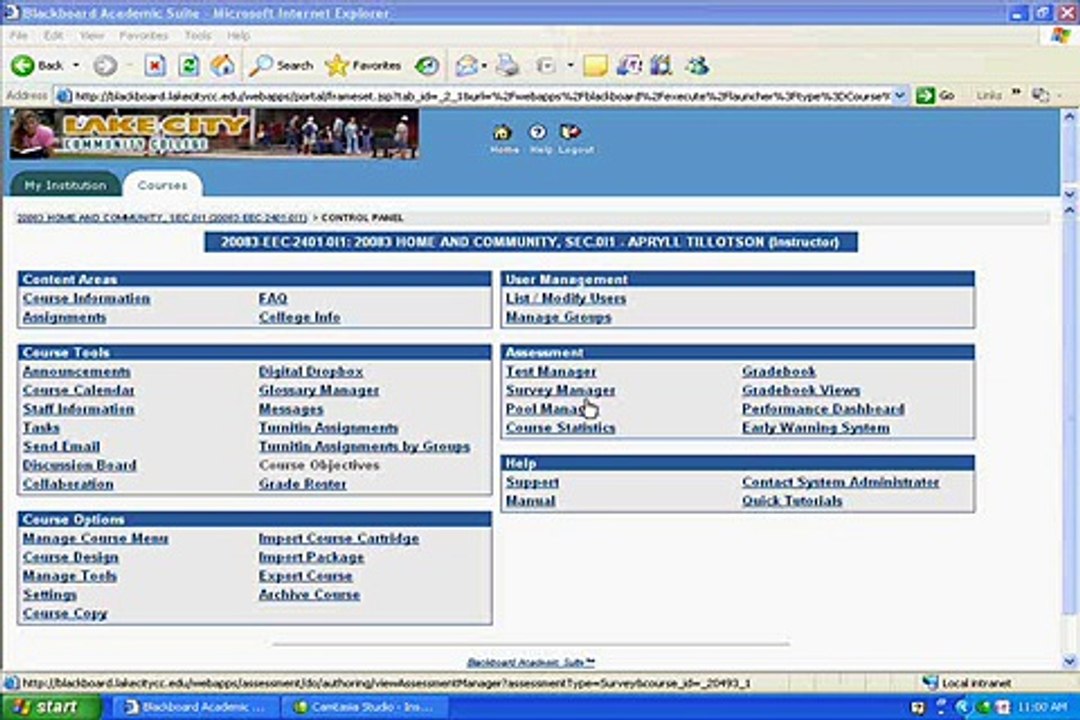Open the Gradebook link
The width and height of the screenshot is (1080, 720).
(x=779, y=371)
